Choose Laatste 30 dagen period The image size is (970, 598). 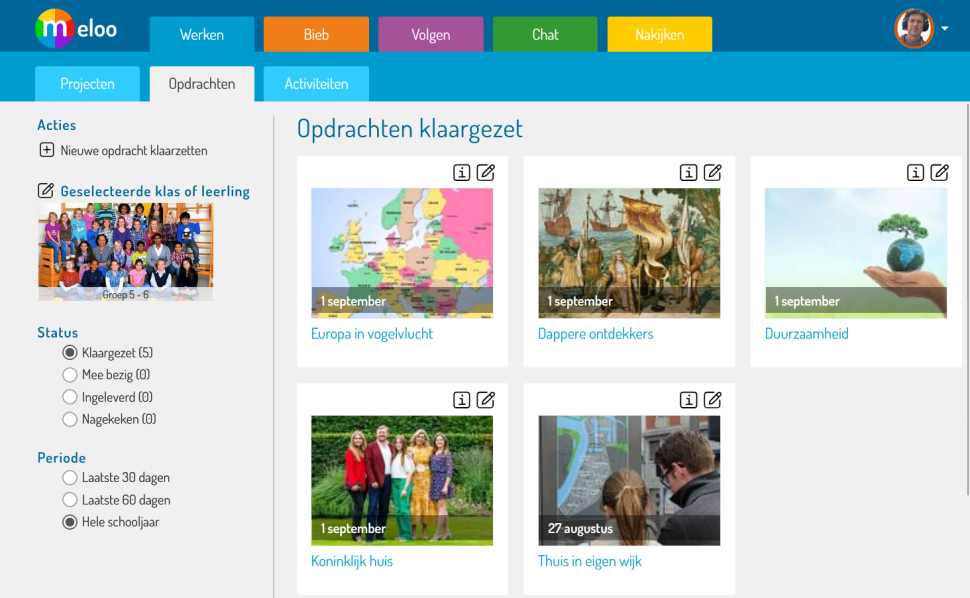coord(70,478)
